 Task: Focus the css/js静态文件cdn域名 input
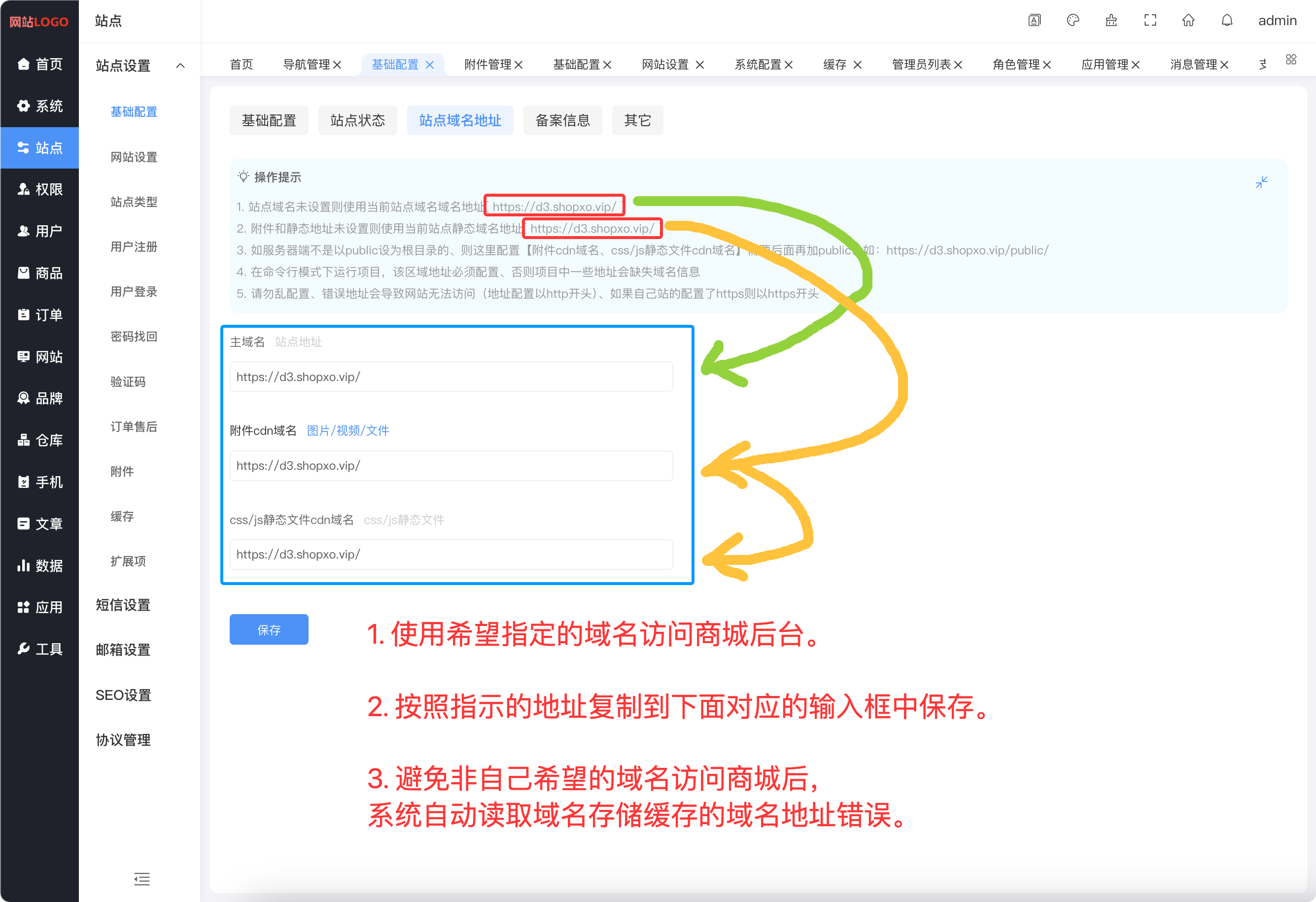(451, 555)
